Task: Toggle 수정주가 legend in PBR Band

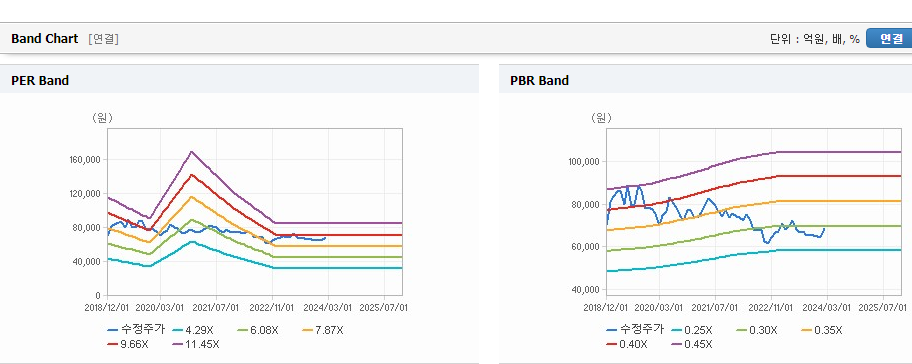Action: [x=635, y=330]
